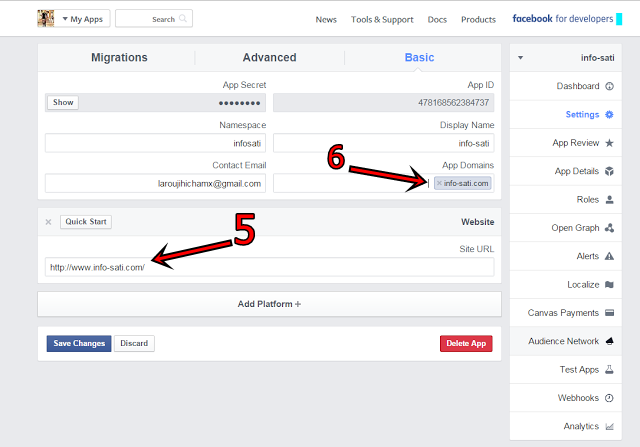640x447 pixels.
Task: Click the Alerts bell icon
Action: [609, 257]
